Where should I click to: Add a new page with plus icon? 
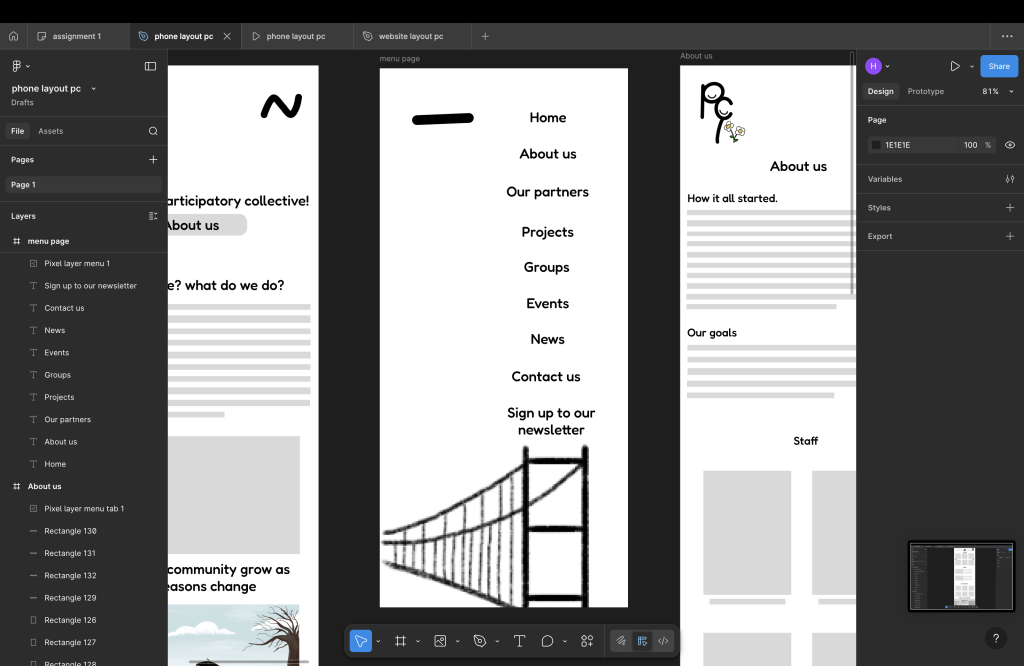153,159
